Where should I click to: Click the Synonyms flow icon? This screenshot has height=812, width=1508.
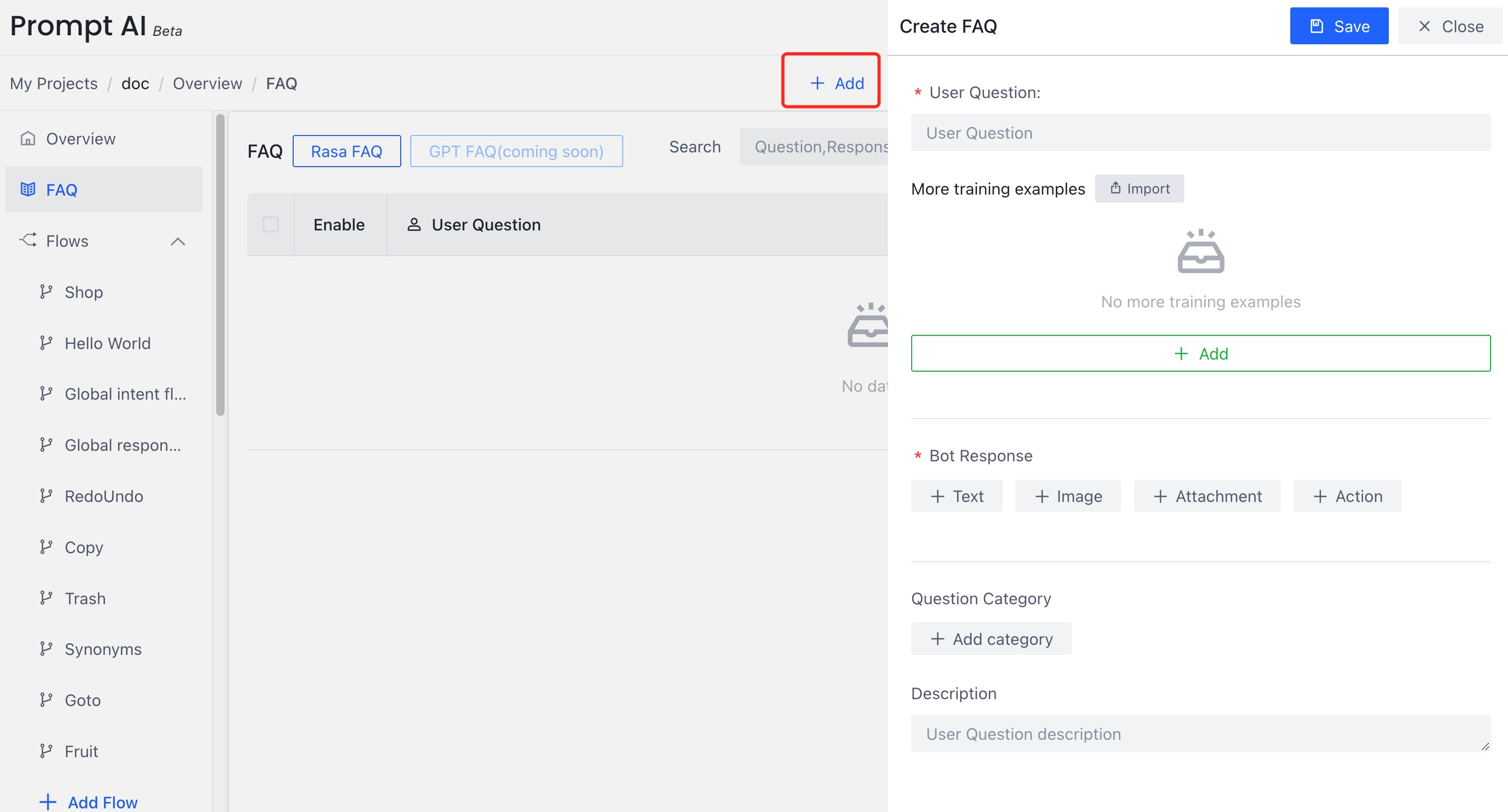tap(47, 649)
